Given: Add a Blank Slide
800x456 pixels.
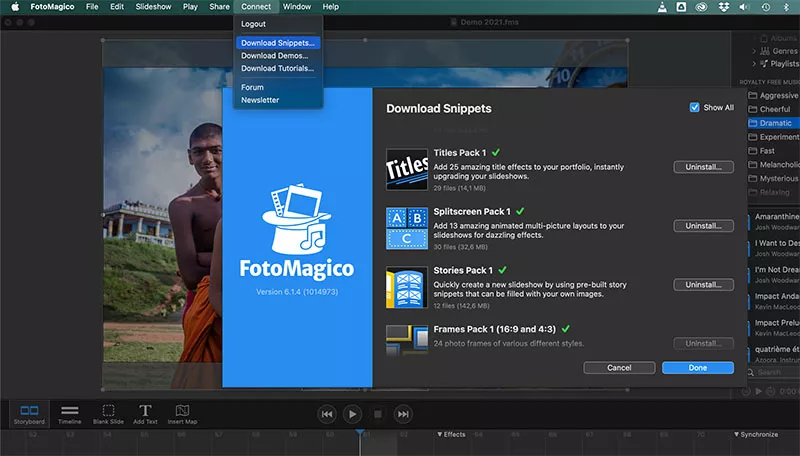Looking at the screenshot, I should tap(108, 414).
